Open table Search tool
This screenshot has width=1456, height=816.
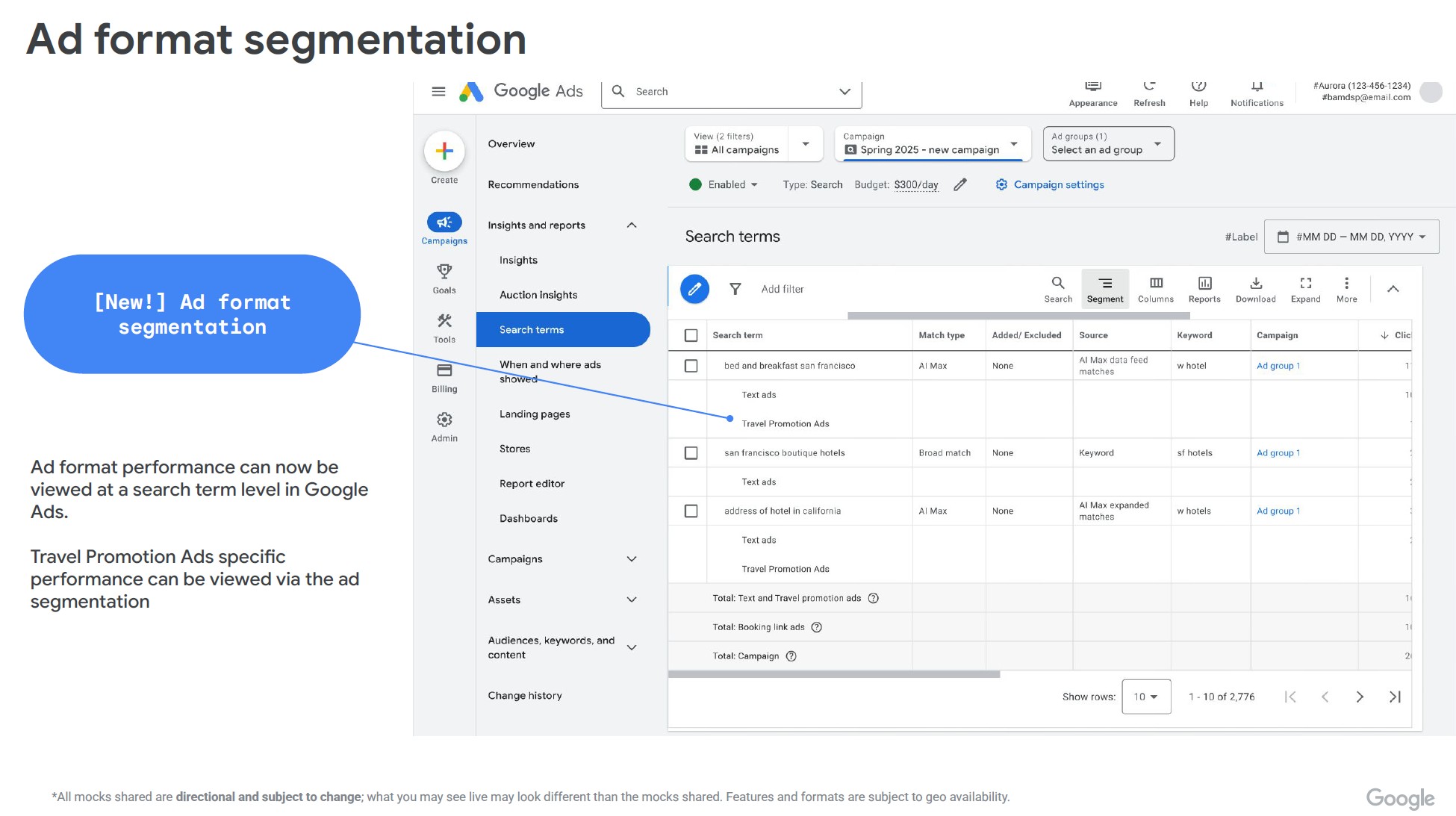(x=1058, y=289)
